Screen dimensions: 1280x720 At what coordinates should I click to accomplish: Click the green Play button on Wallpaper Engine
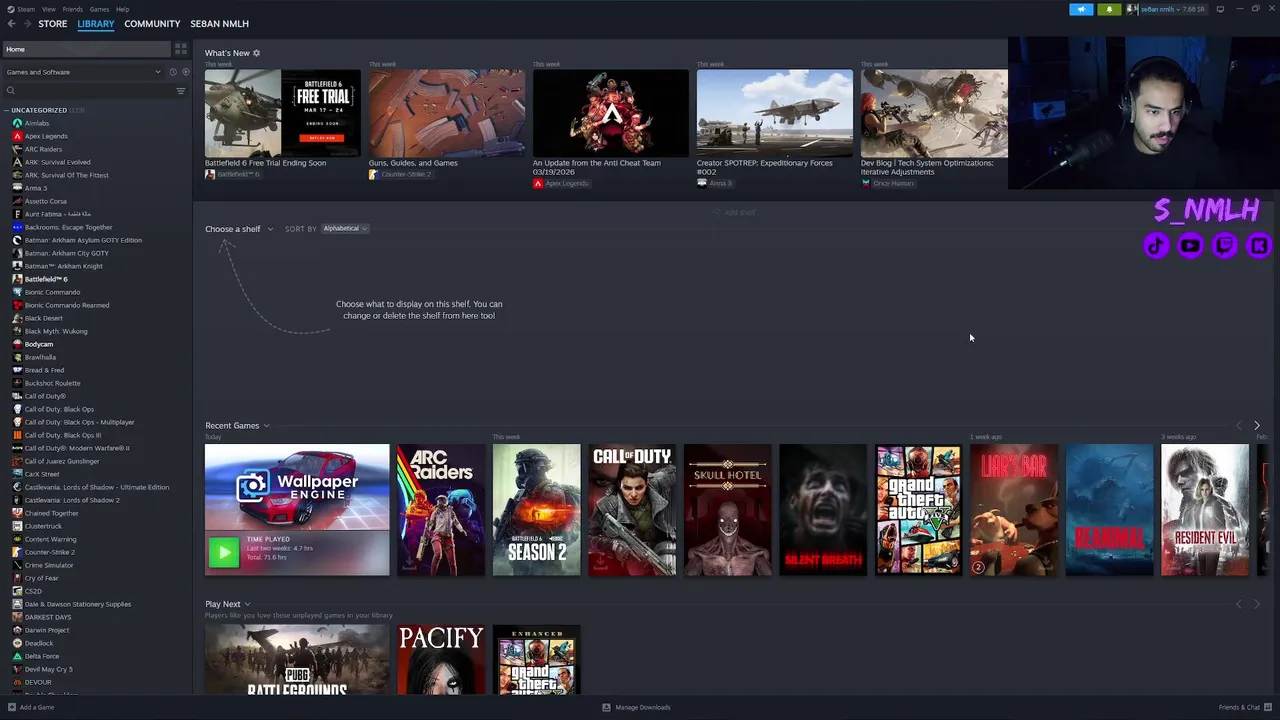(x=224, y=552)
